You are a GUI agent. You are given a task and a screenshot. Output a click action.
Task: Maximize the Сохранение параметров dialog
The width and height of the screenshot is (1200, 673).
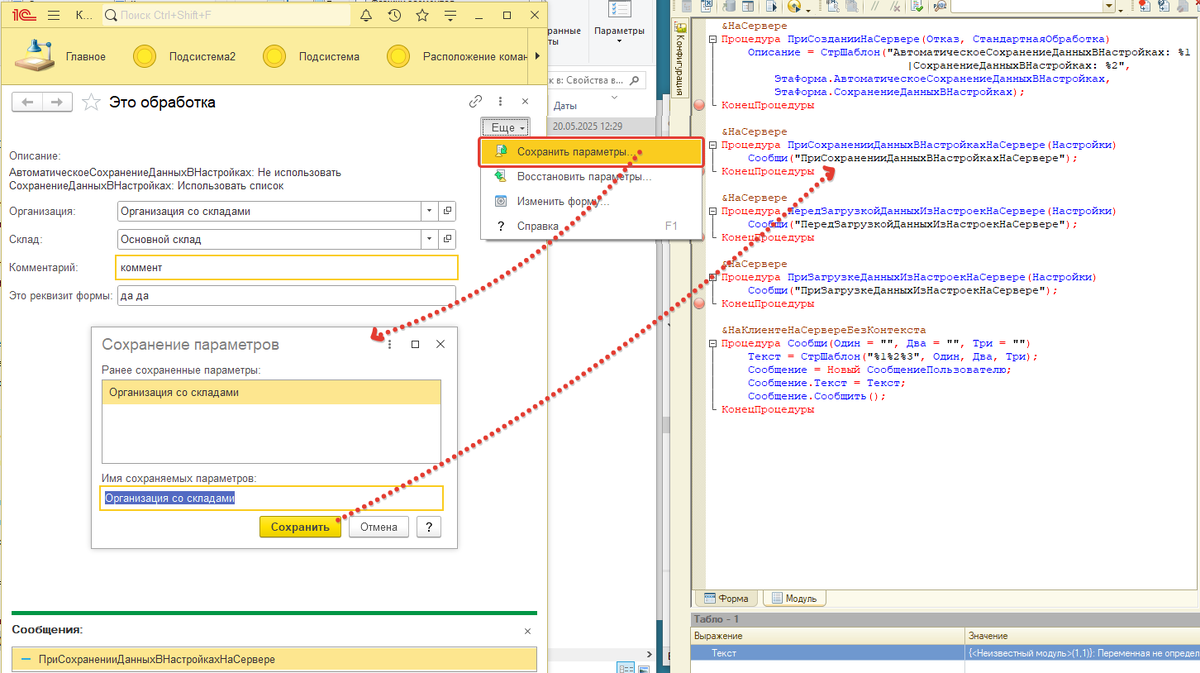click(415, 344)
